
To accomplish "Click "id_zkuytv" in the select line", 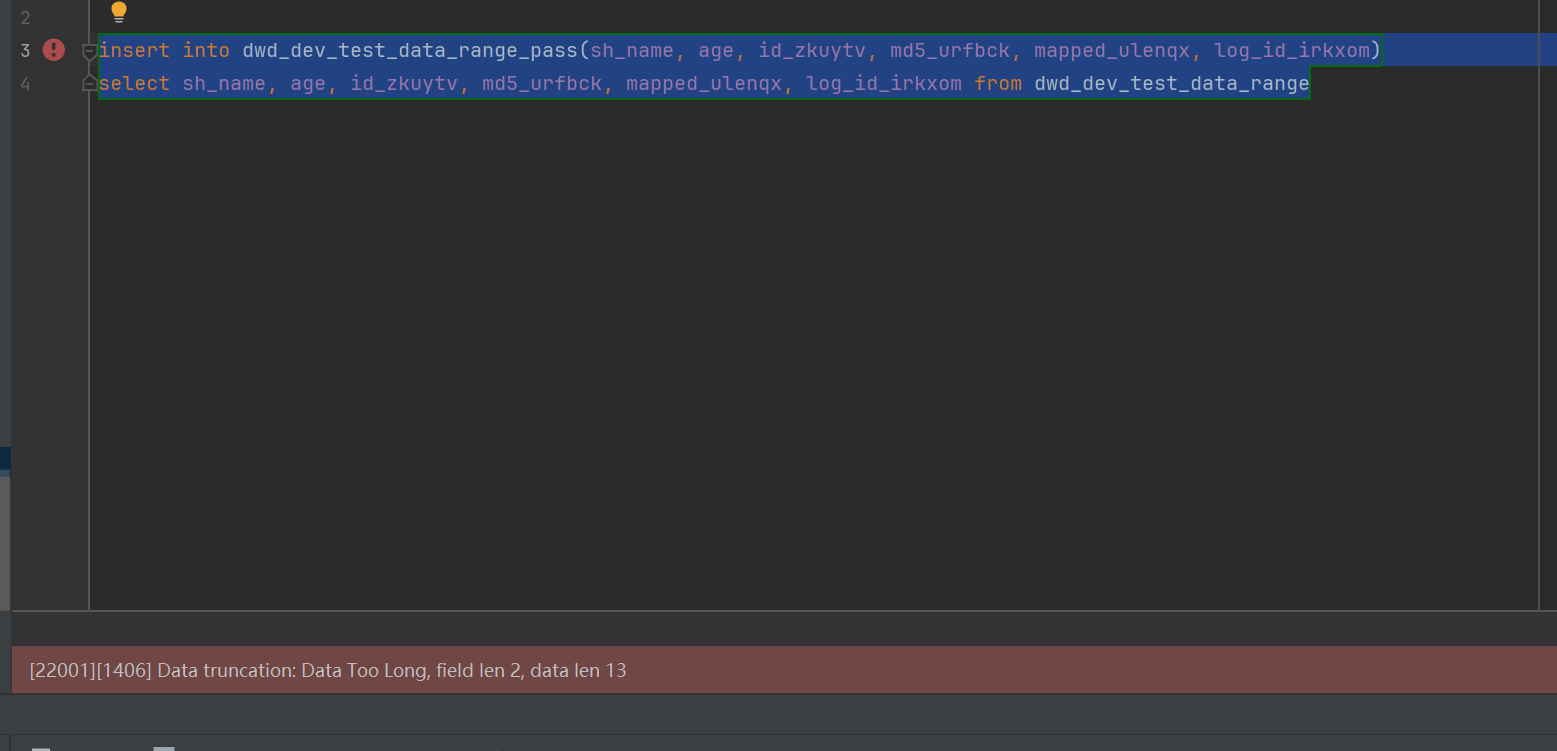I will pyautogui.click(x=404, y=83).
